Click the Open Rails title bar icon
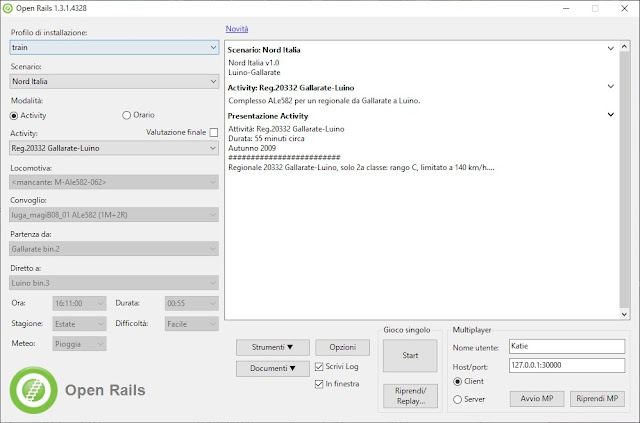The height and width of the screenshot is (423, 640). (x=7, y=8)
